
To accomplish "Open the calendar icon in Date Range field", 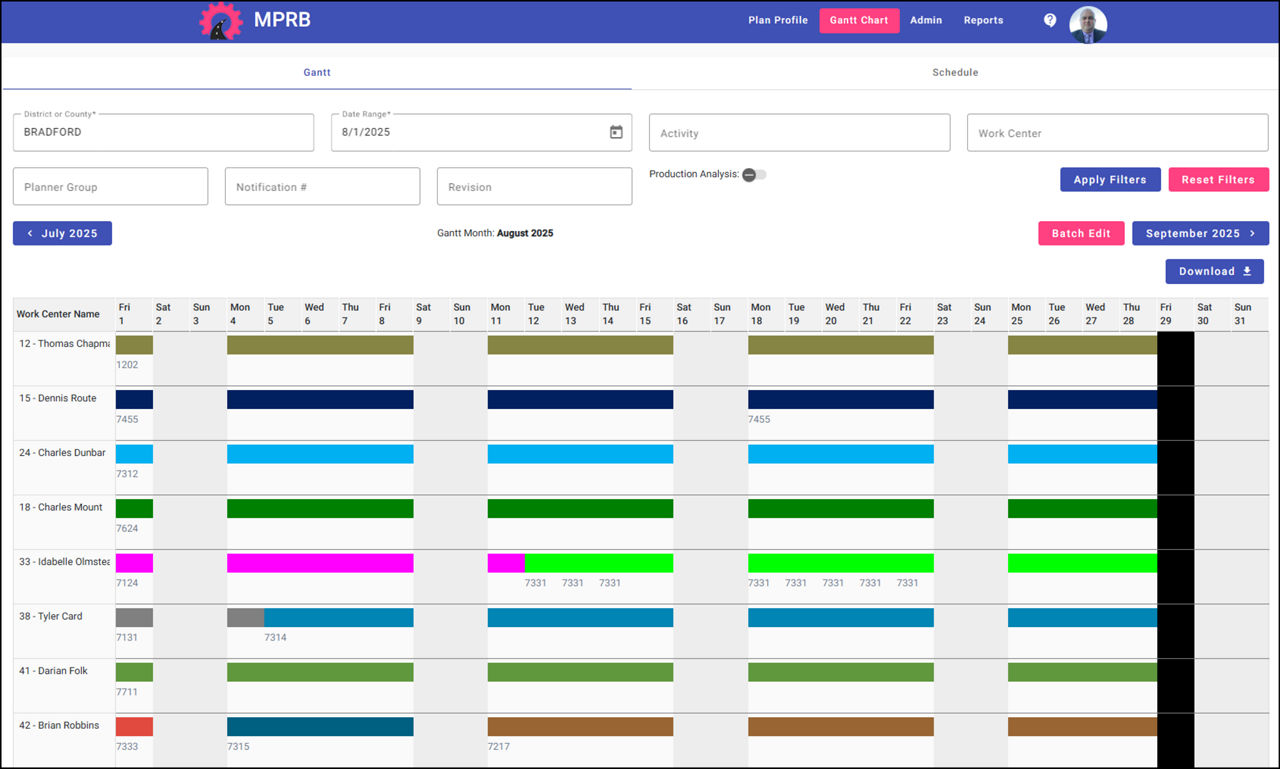I will pyautogui.click(x=615, y=131).
